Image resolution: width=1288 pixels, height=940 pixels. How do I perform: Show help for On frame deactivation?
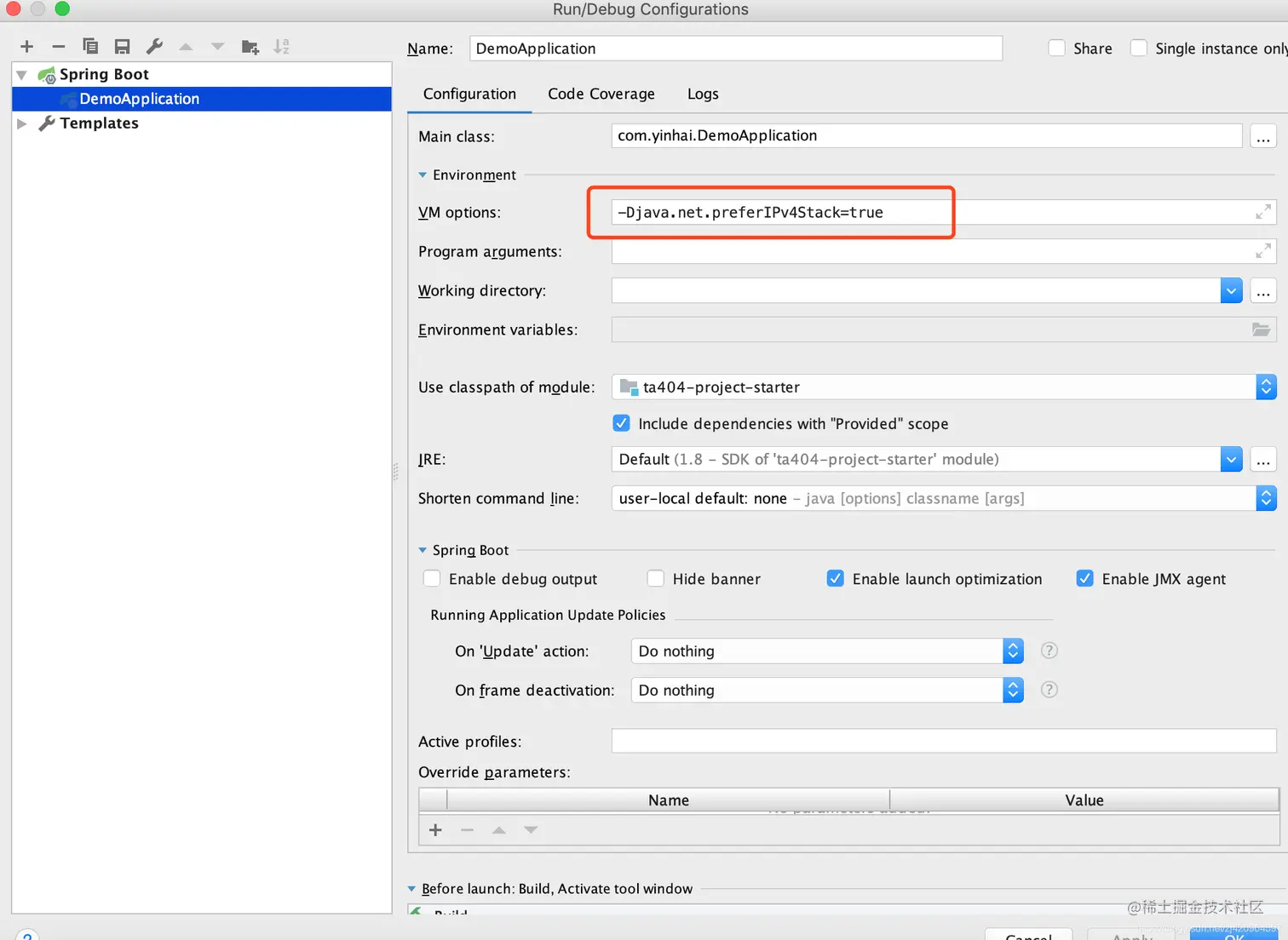click(x=1049, y=690)
